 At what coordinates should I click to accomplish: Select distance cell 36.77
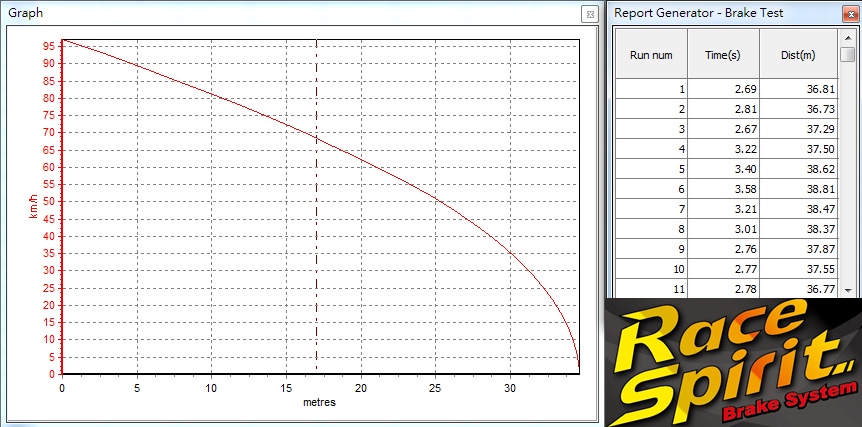tap(799, 288)
